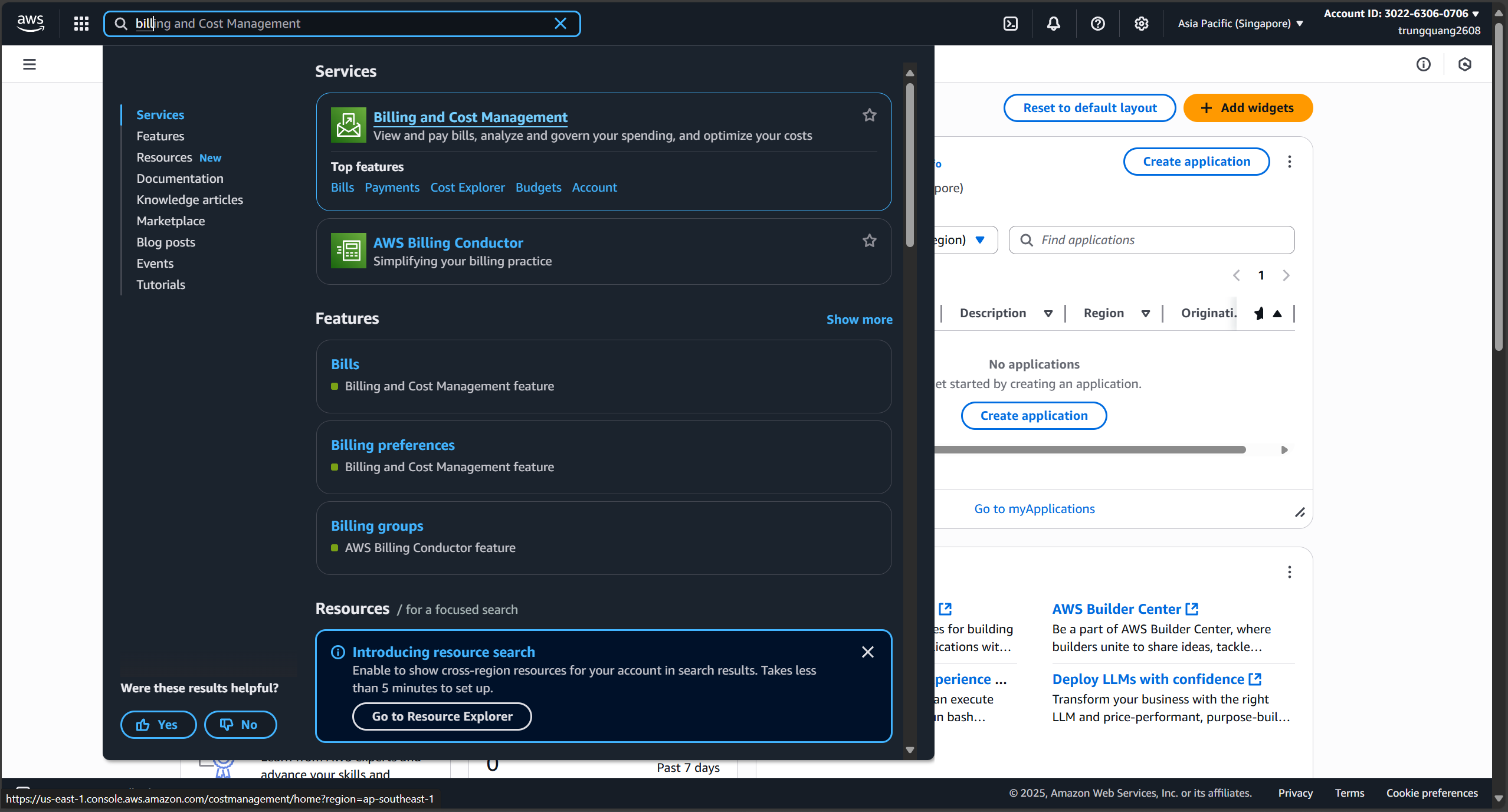Open the left hamburger navigation menu
Screen dimensions: 1508x812
coord(29,64)
